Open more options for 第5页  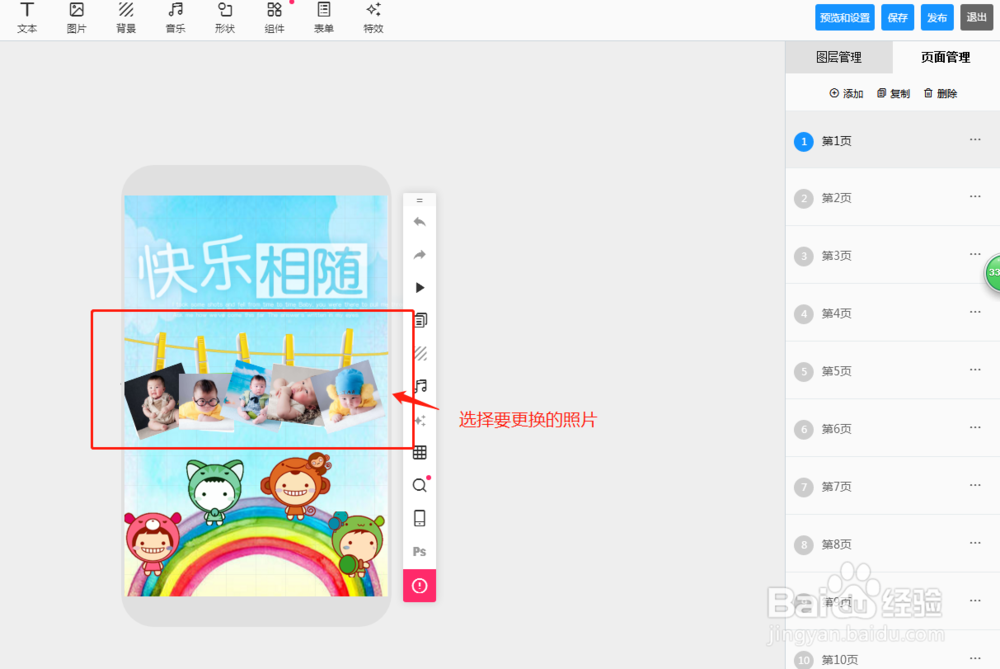tap(975, 369)
